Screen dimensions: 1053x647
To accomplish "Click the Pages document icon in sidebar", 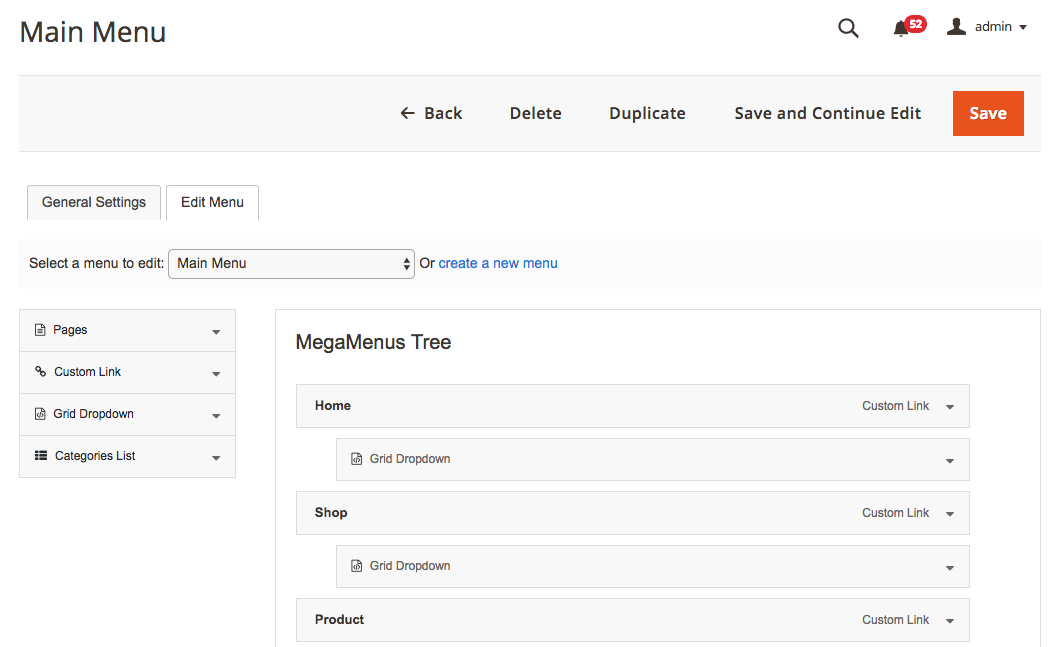I will [x=41, y=330].
